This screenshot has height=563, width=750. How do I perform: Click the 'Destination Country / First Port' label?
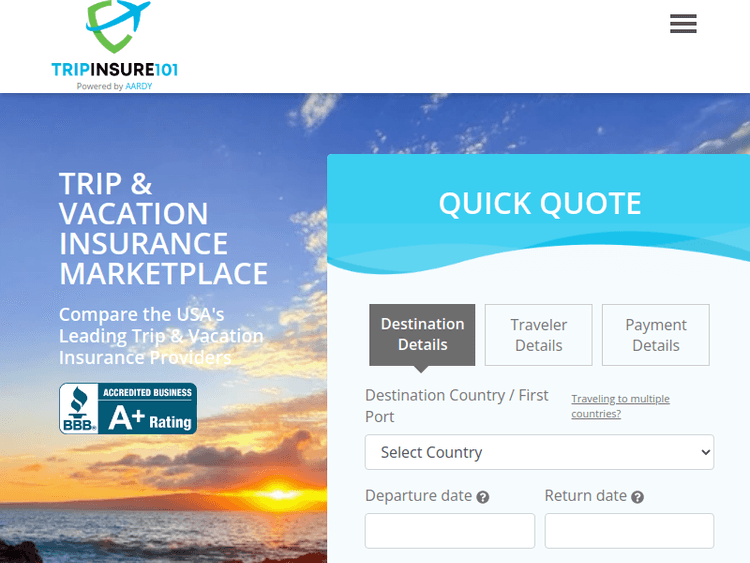point(456,405)
